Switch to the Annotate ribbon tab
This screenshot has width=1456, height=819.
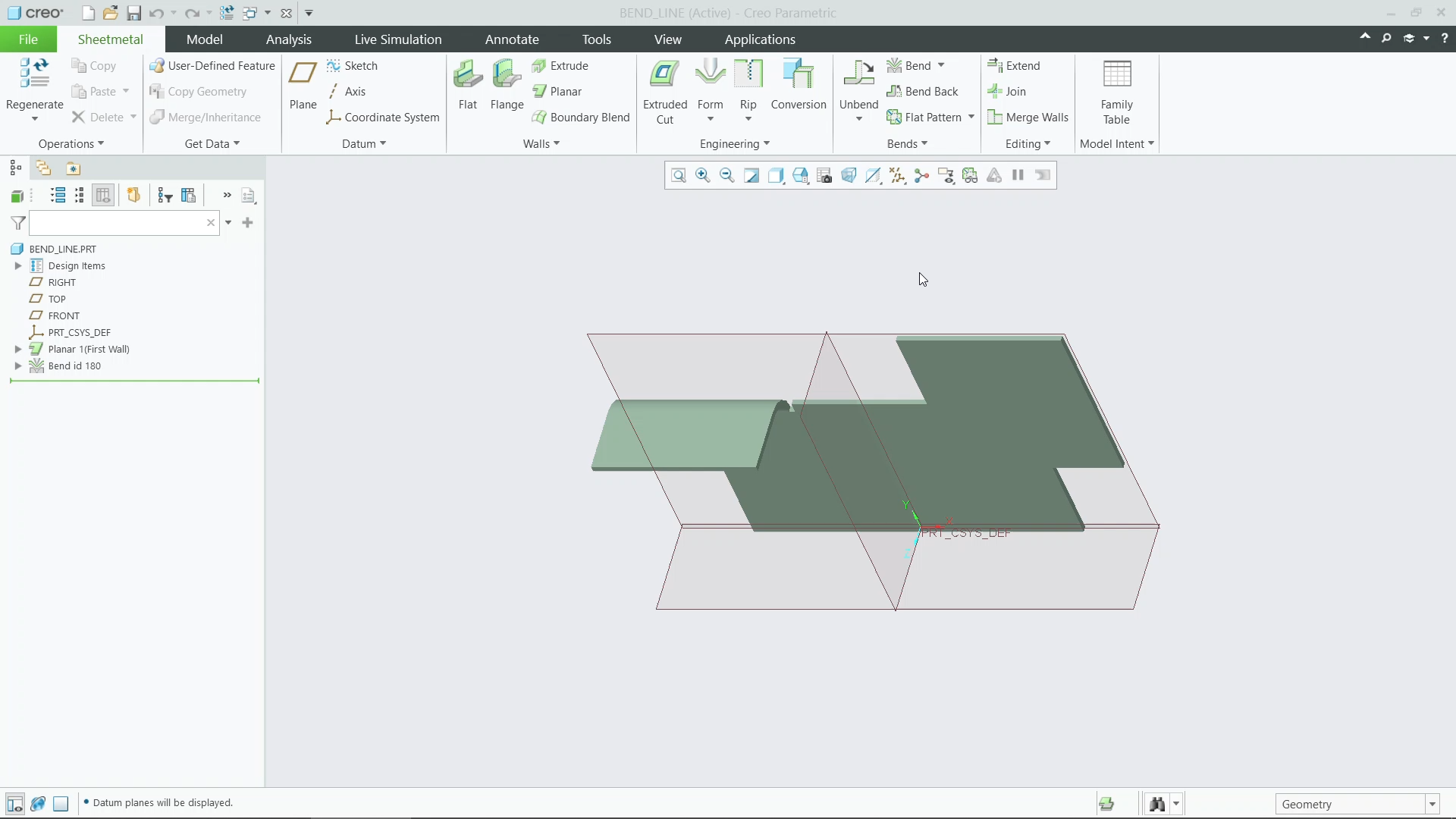(x=512, y=39)
